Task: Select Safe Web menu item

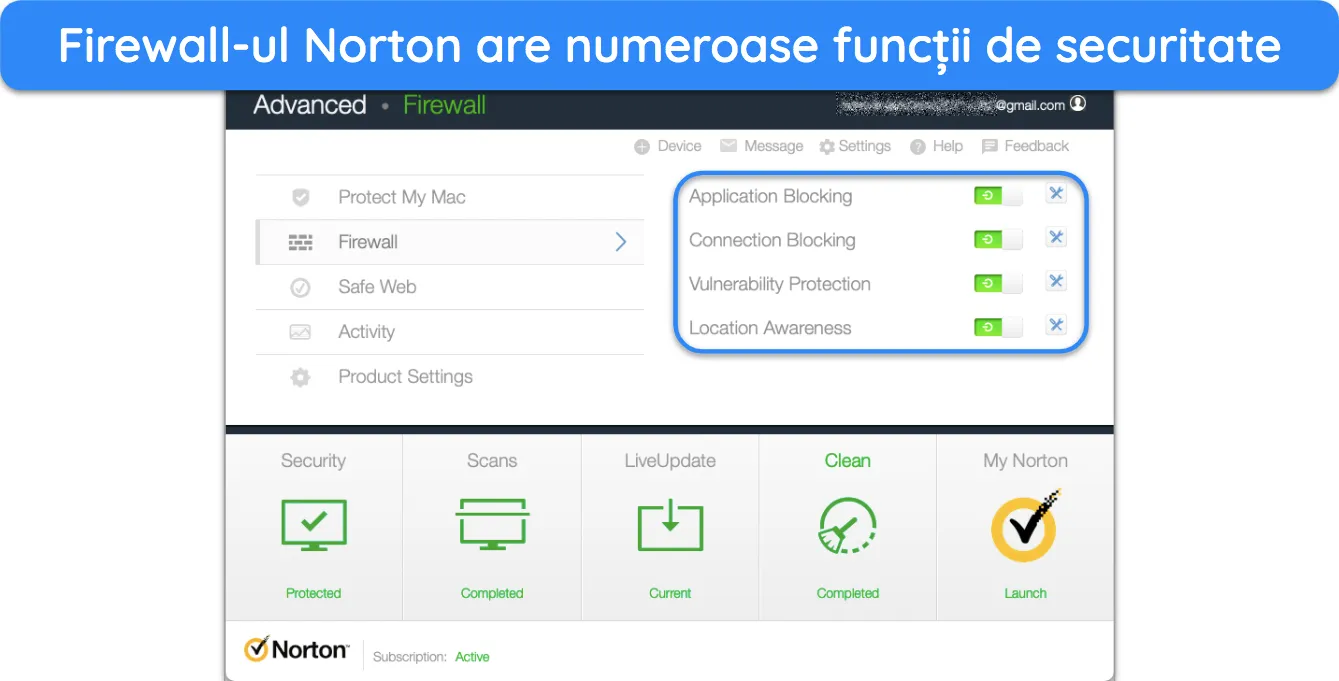Action: click(450, 287)
